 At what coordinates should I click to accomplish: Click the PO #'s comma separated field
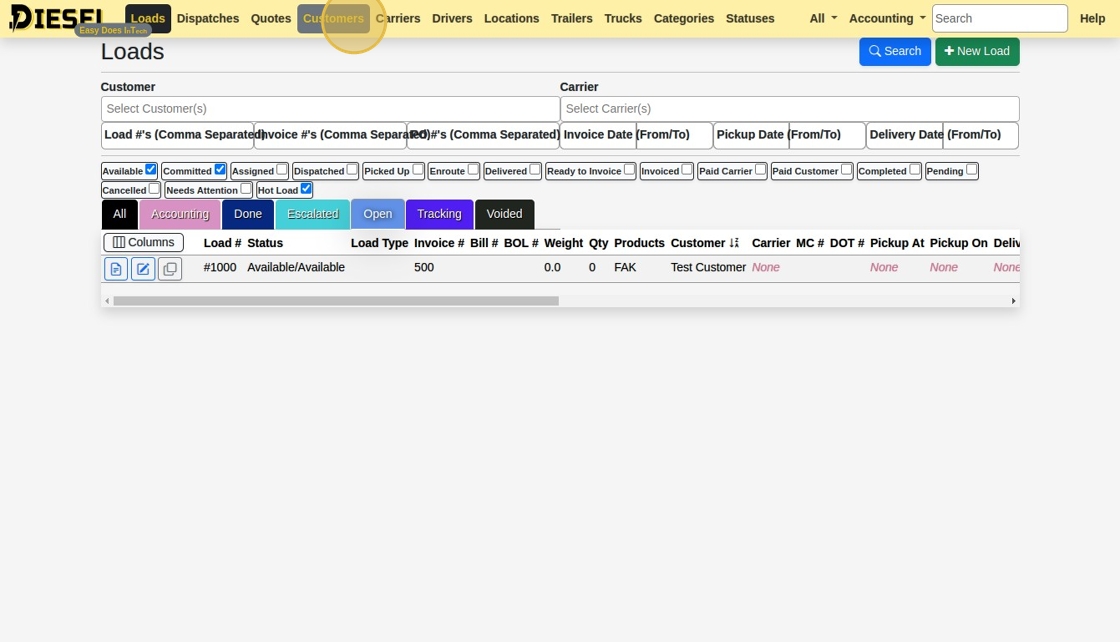tap(483, 135)
